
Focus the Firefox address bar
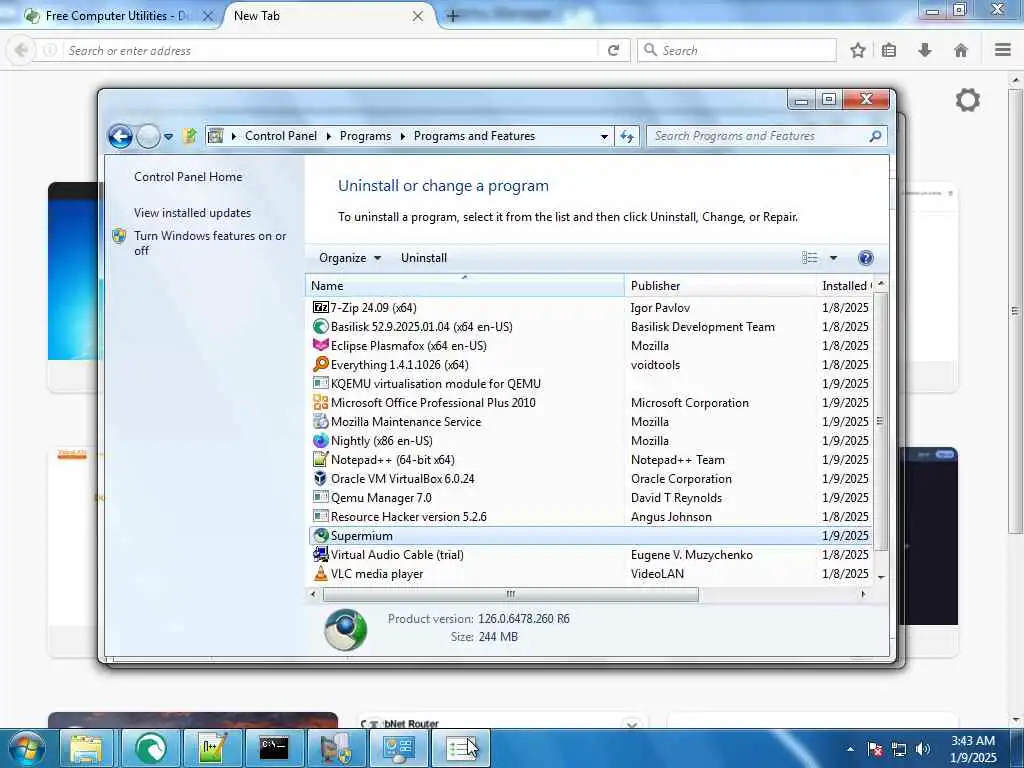click(x=330, y=50)
